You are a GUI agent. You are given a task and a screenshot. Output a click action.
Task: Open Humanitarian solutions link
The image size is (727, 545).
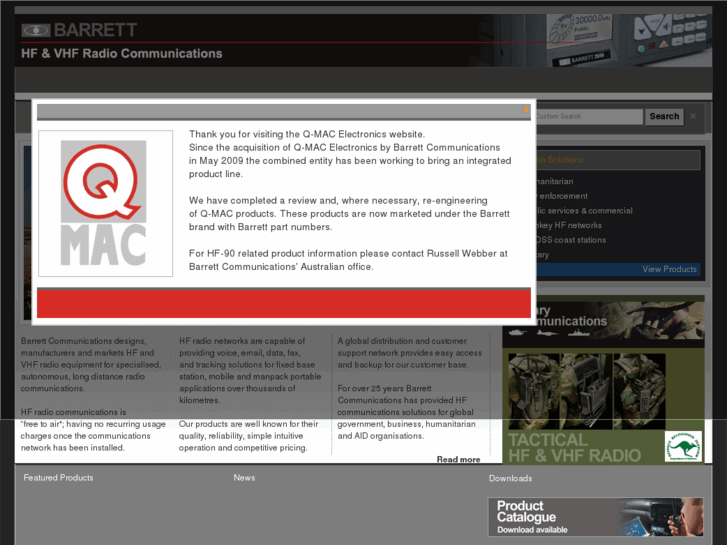[555, 181]
